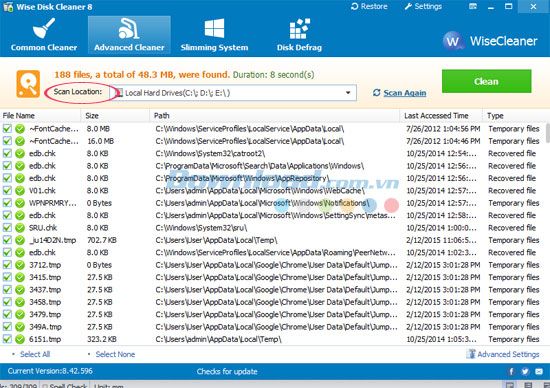Click the Scan Again link
The image size is (550, 388).
point(405,93)
